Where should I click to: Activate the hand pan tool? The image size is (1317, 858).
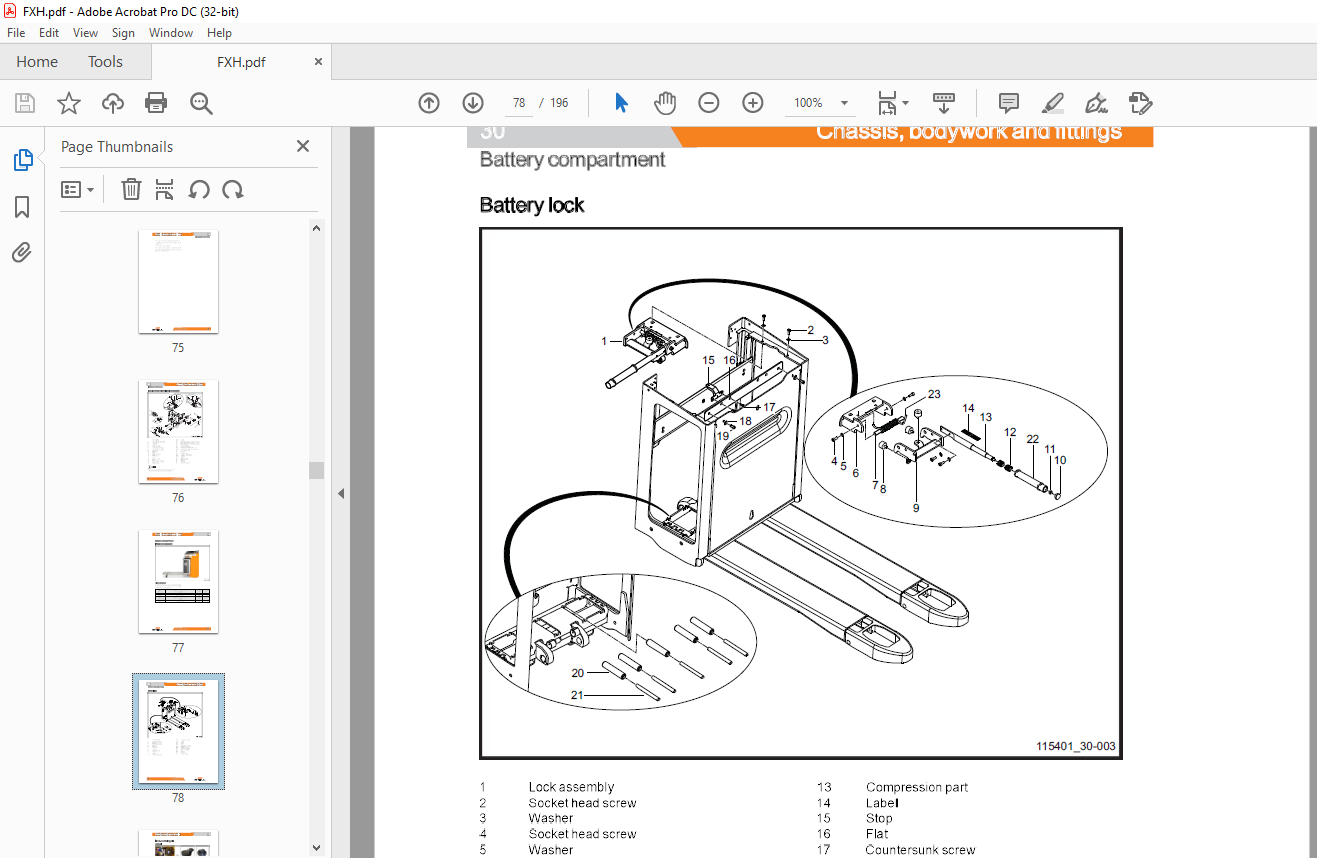tap(665, 103)
